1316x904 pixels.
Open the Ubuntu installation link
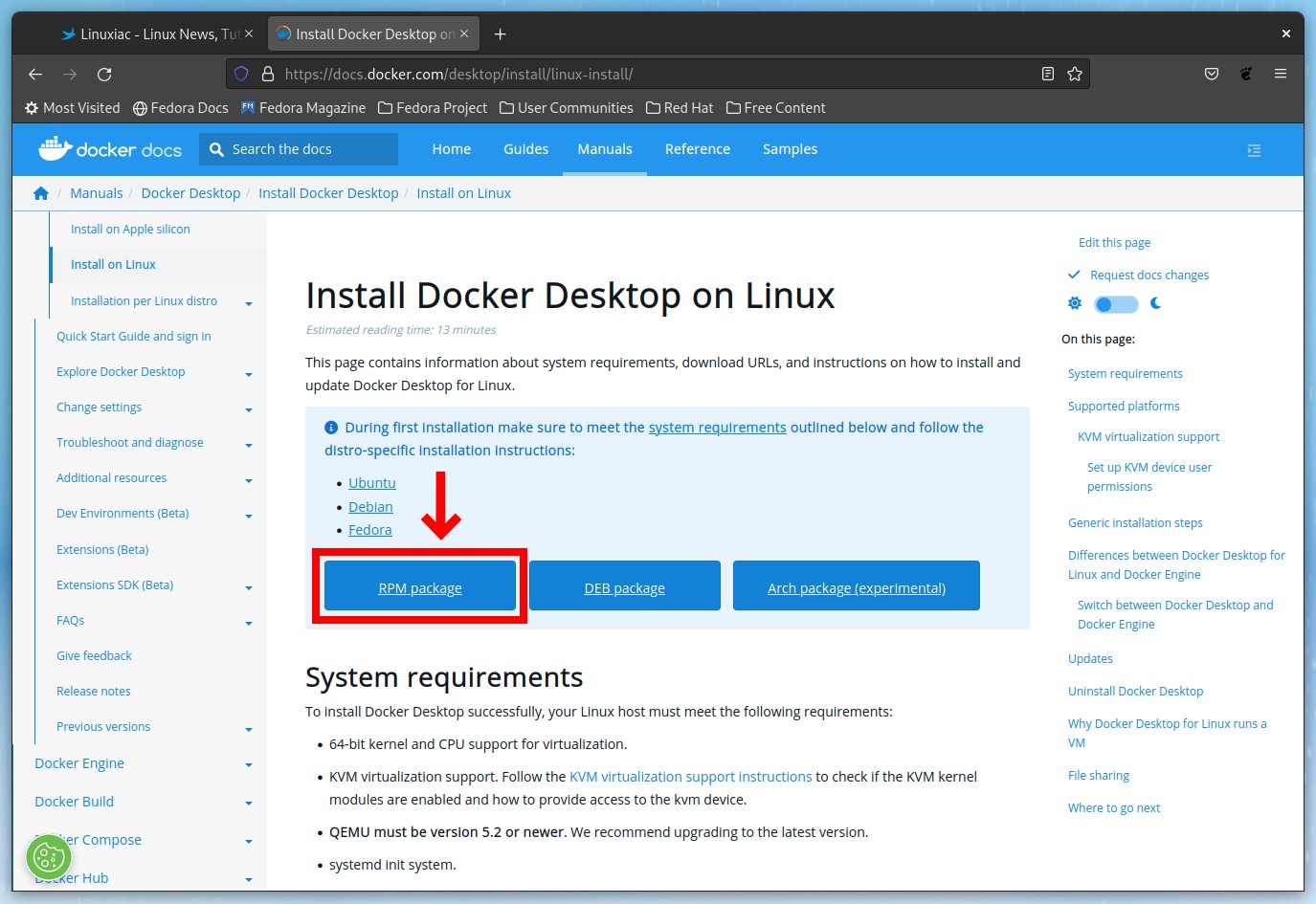coord(372,483)
